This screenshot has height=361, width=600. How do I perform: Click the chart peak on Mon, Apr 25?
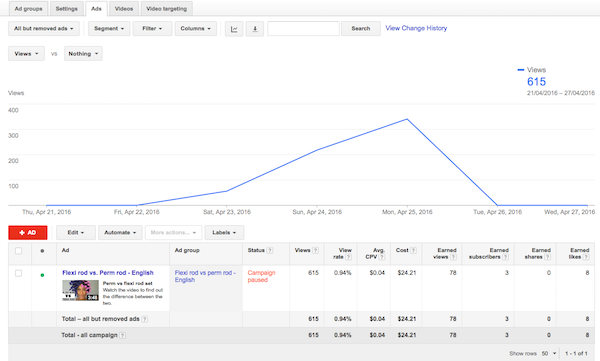(x=407, y=119)
